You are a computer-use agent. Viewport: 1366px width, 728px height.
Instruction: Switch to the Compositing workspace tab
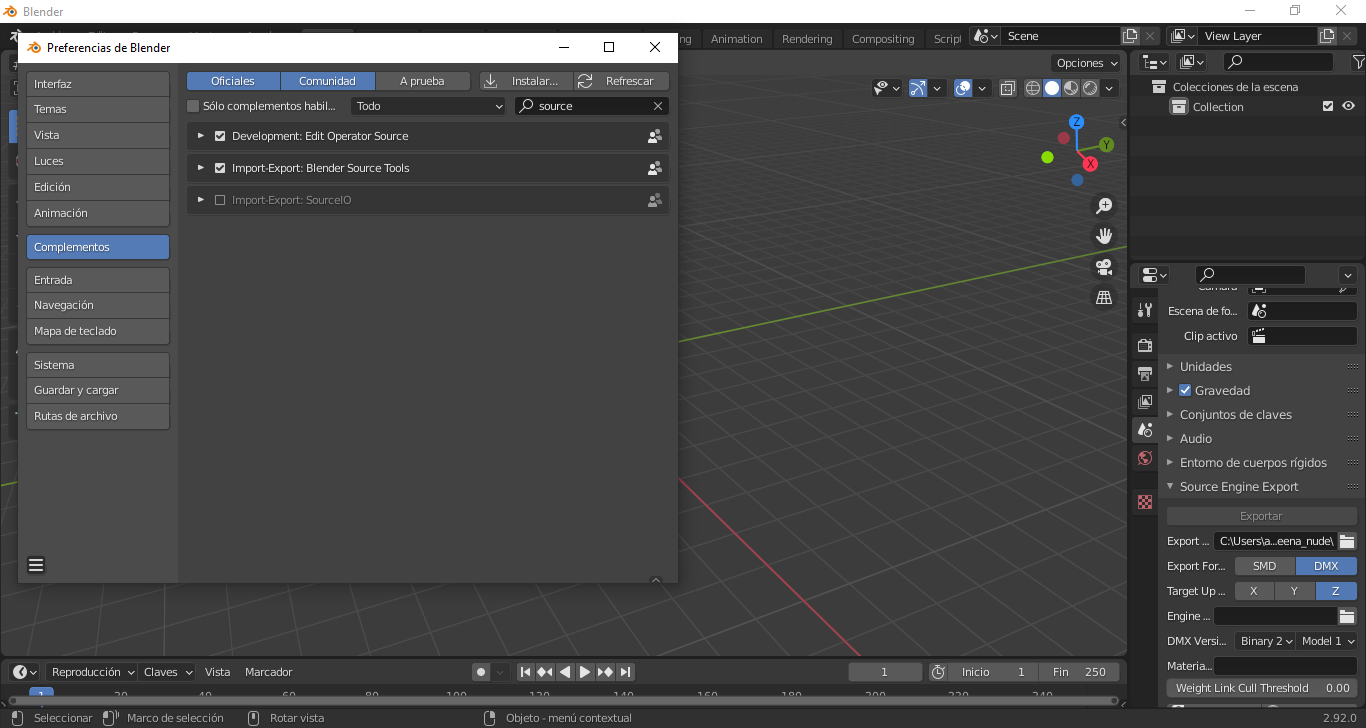(x=883, y=39)
